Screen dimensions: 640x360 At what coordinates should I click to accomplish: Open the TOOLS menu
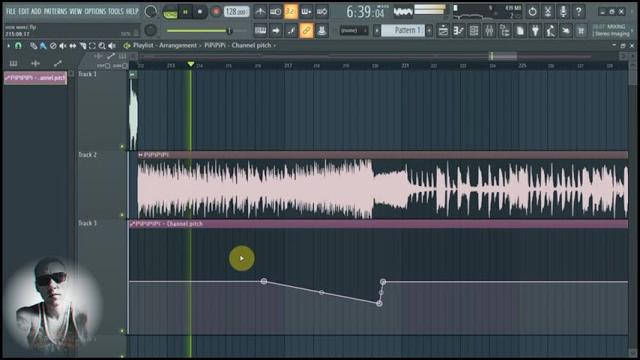click(x=116, y=11)
